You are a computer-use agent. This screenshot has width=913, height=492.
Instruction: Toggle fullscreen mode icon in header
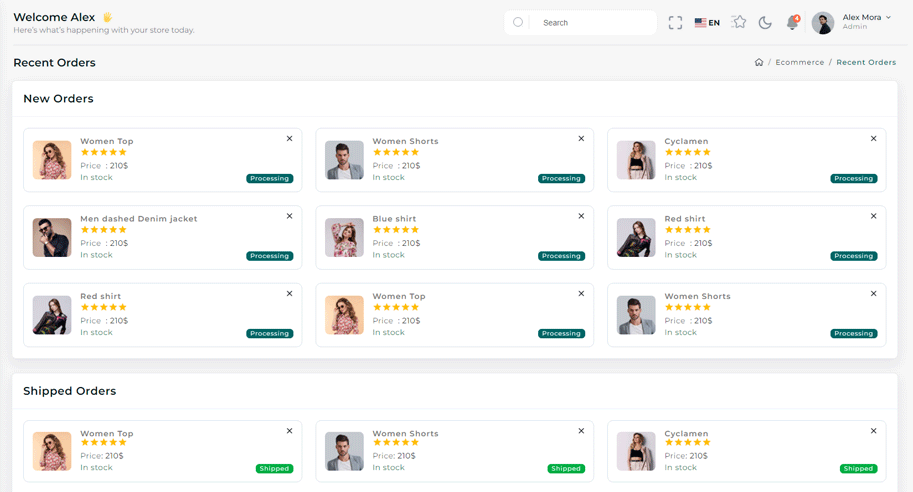click(675, 23)
